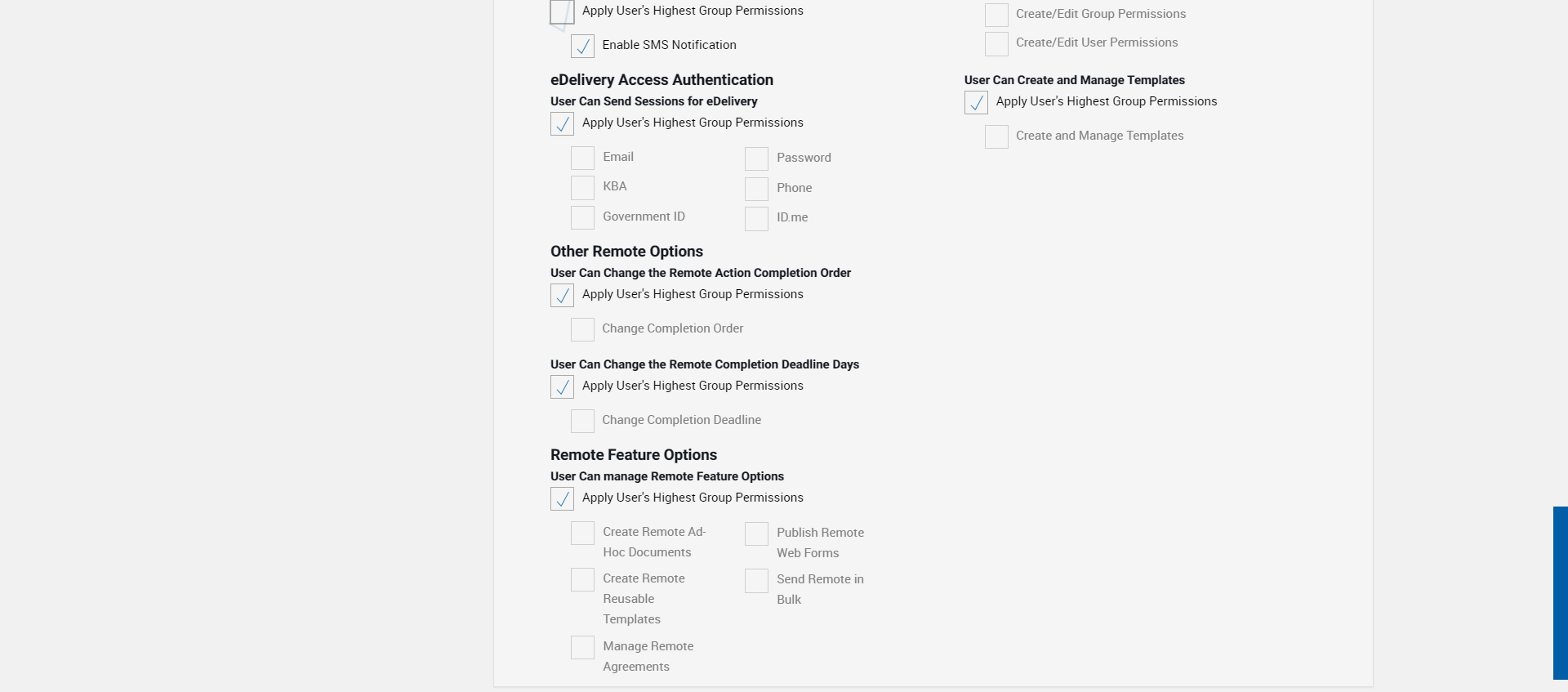
Task: Tick the Password authentication checkbox
Action: tap(756, 158)
